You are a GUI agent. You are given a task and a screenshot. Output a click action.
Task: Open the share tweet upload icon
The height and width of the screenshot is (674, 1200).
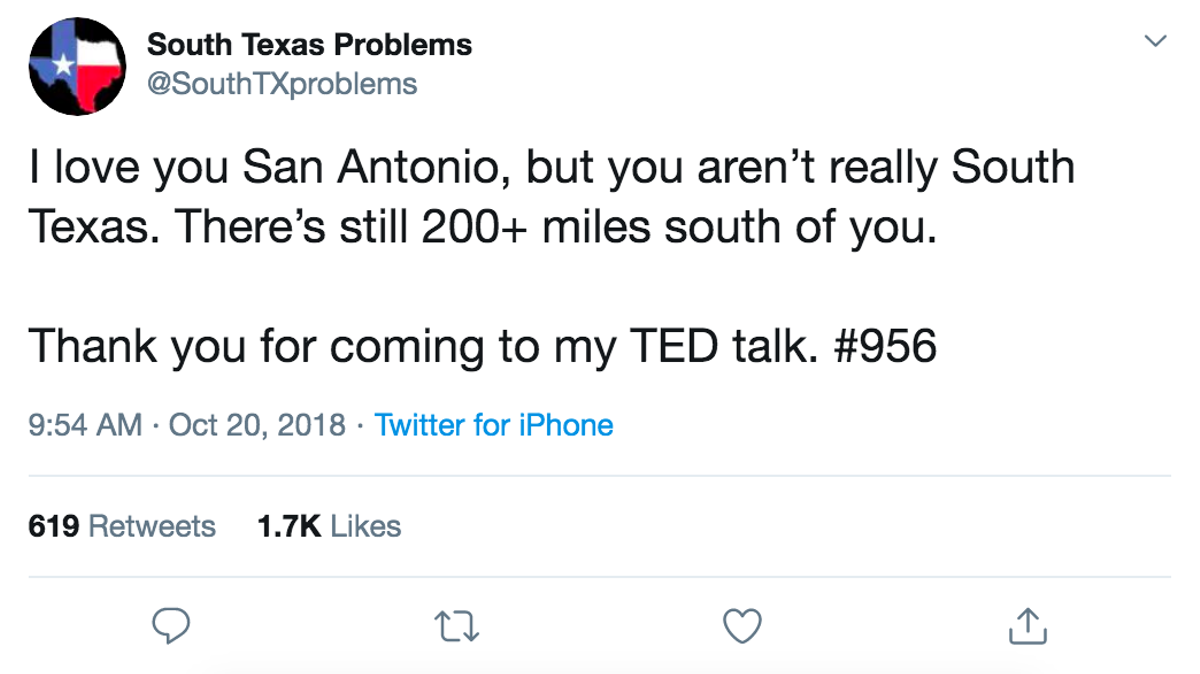(x=1027, y=626)
